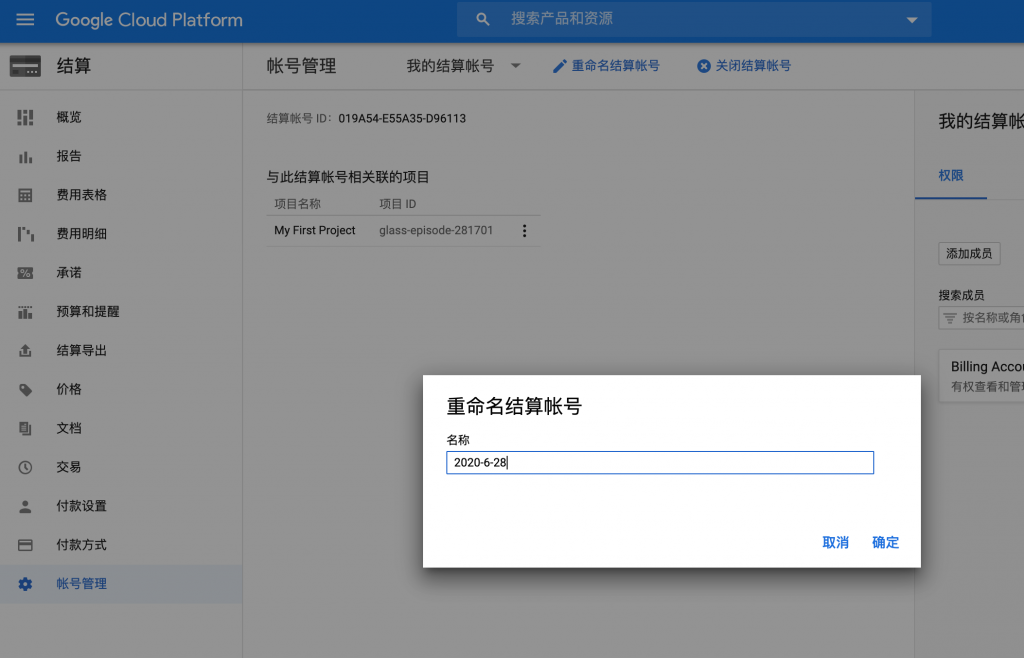Click My First Project project name
1024x658 pixels.
(x=315, y=230)
